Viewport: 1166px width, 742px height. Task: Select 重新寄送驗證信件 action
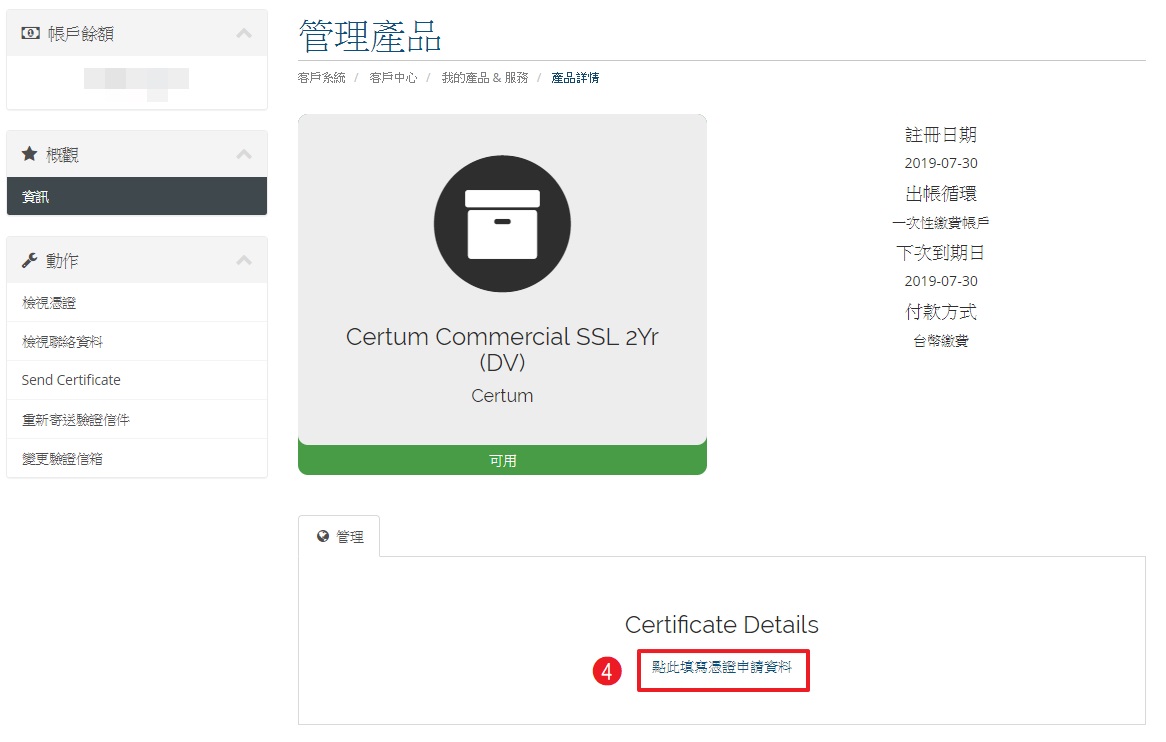(137, 419)
